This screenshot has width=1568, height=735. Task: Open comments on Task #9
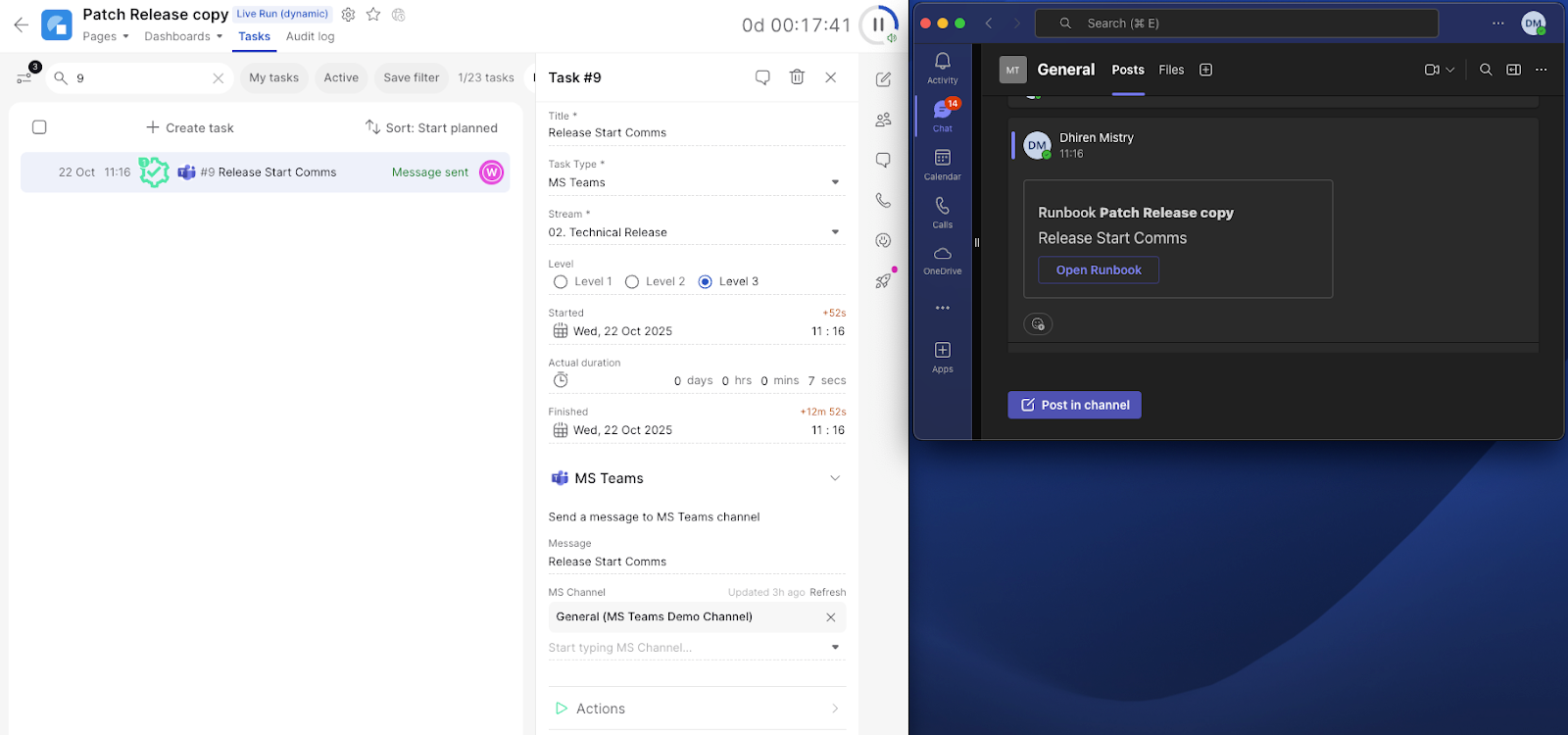click(762, 77)
